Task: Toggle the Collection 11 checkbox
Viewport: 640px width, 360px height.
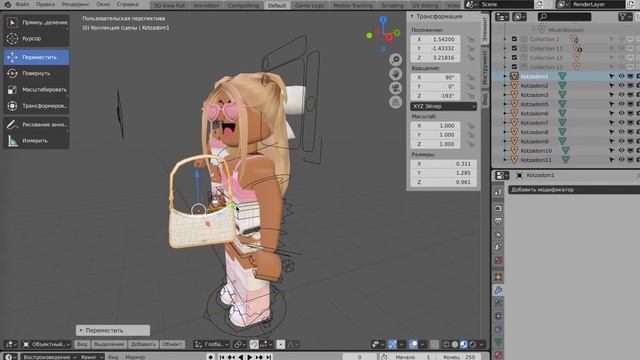Action: 514,49
